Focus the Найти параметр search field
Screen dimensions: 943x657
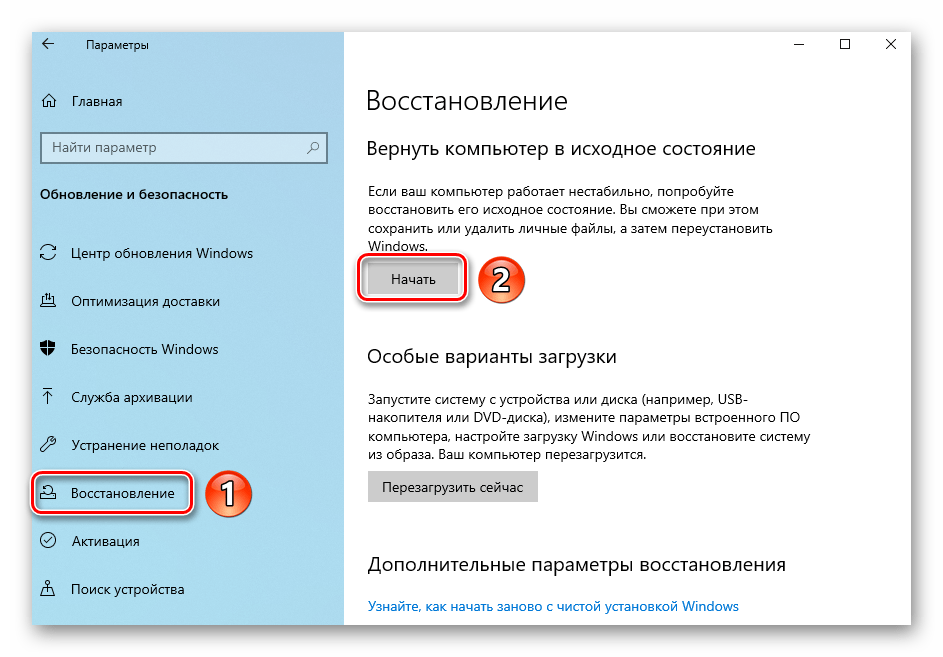pyautogui.click(x=170, y=148)
